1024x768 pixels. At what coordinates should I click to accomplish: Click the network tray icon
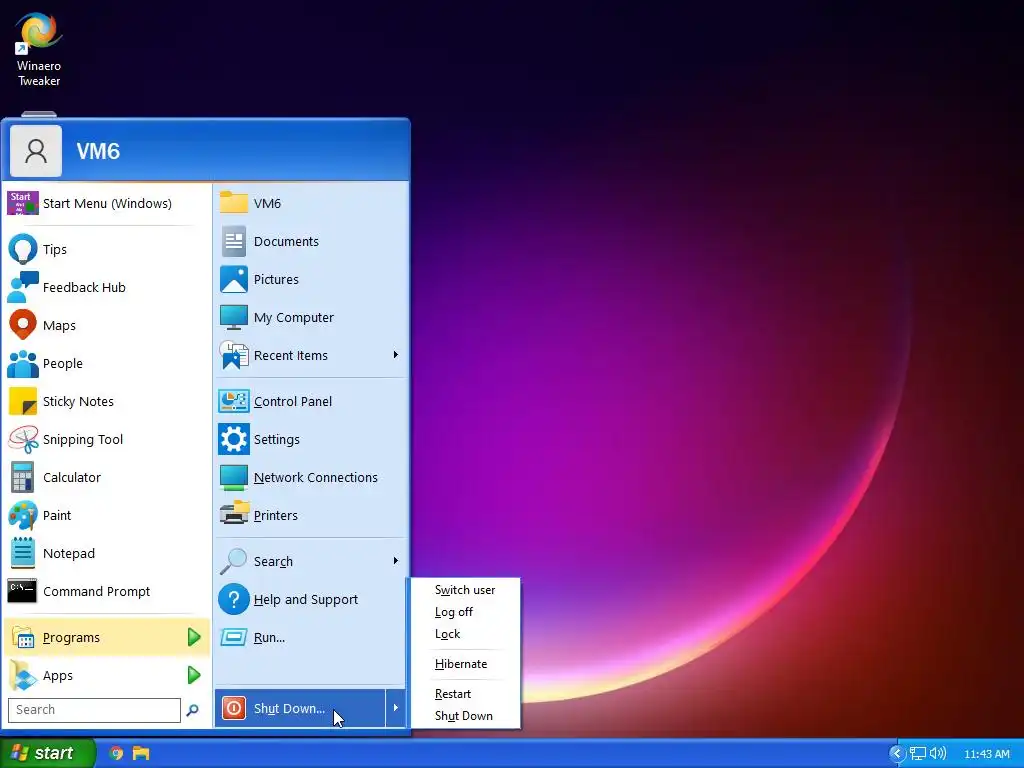click(918, 754)
